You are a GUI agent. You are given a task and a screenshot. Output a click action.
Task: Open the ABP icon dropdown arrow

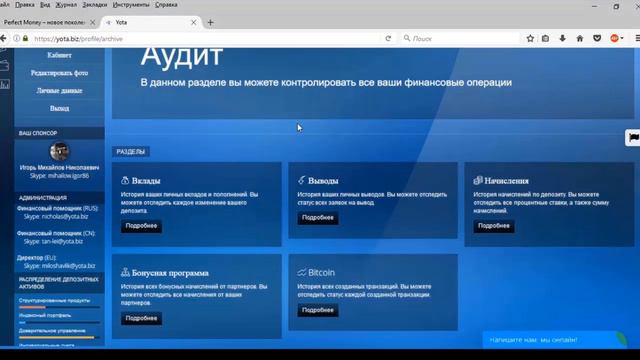click(x=622, y=38)
